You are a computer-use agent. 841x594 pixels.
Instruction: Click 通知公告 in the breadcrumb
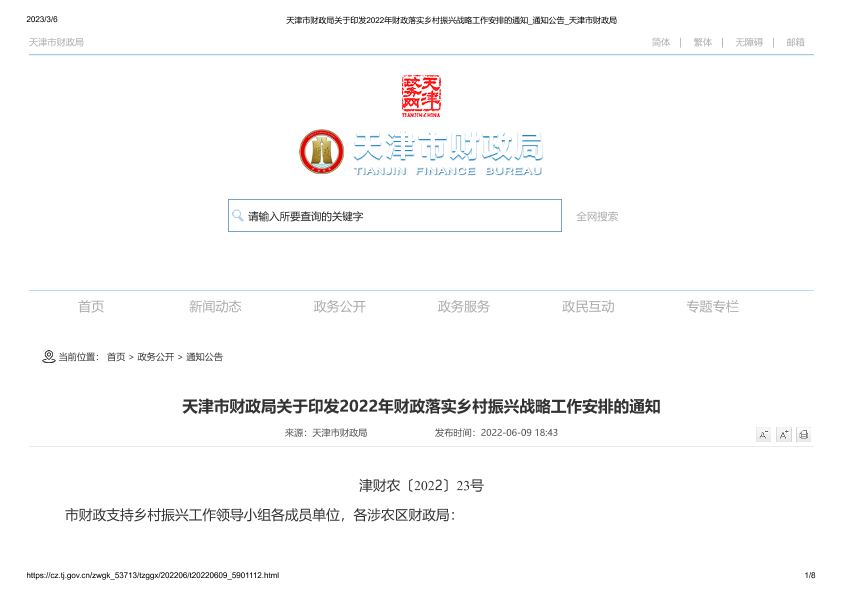tap(204, 357)
